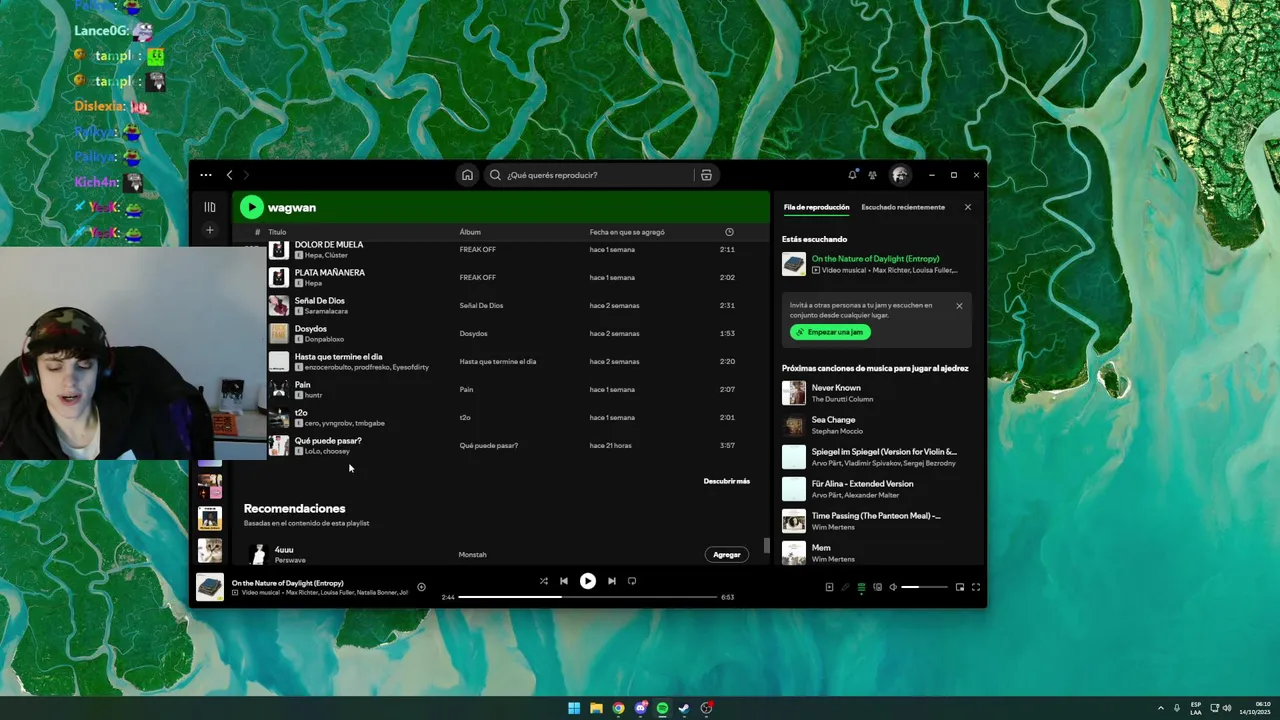Toggle the queue button in player bar
Viewport: 1280px width, 720px height.
[861, 587]
